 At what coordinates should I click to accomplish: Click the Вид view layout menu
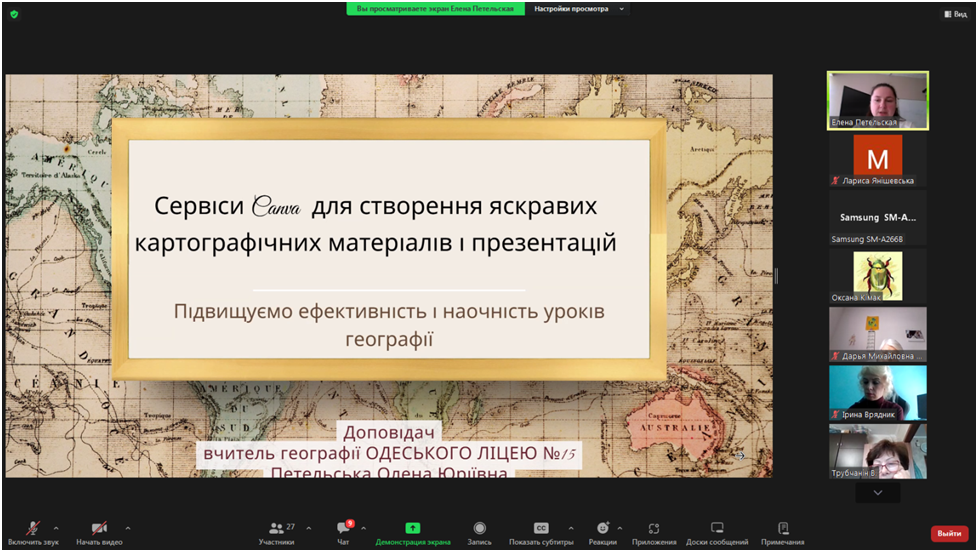[955, 14]
